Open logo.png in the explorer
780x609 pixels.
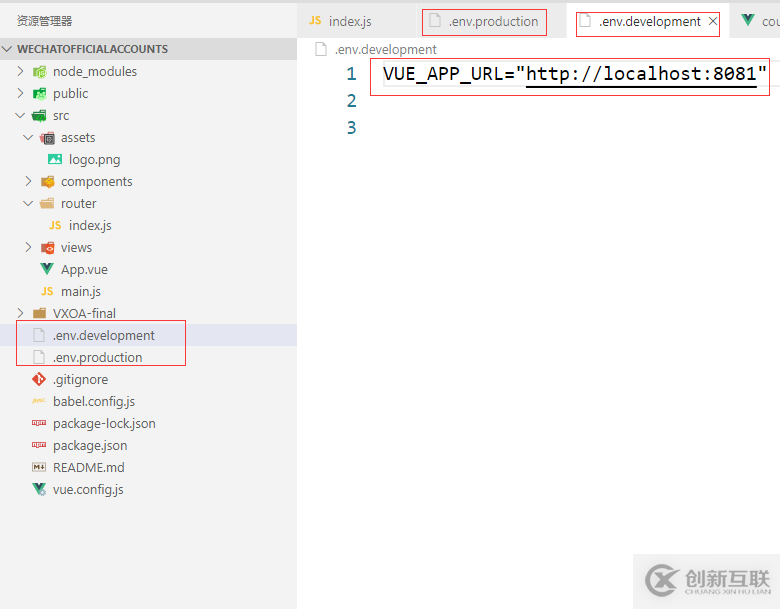click(x=95, y=159)
